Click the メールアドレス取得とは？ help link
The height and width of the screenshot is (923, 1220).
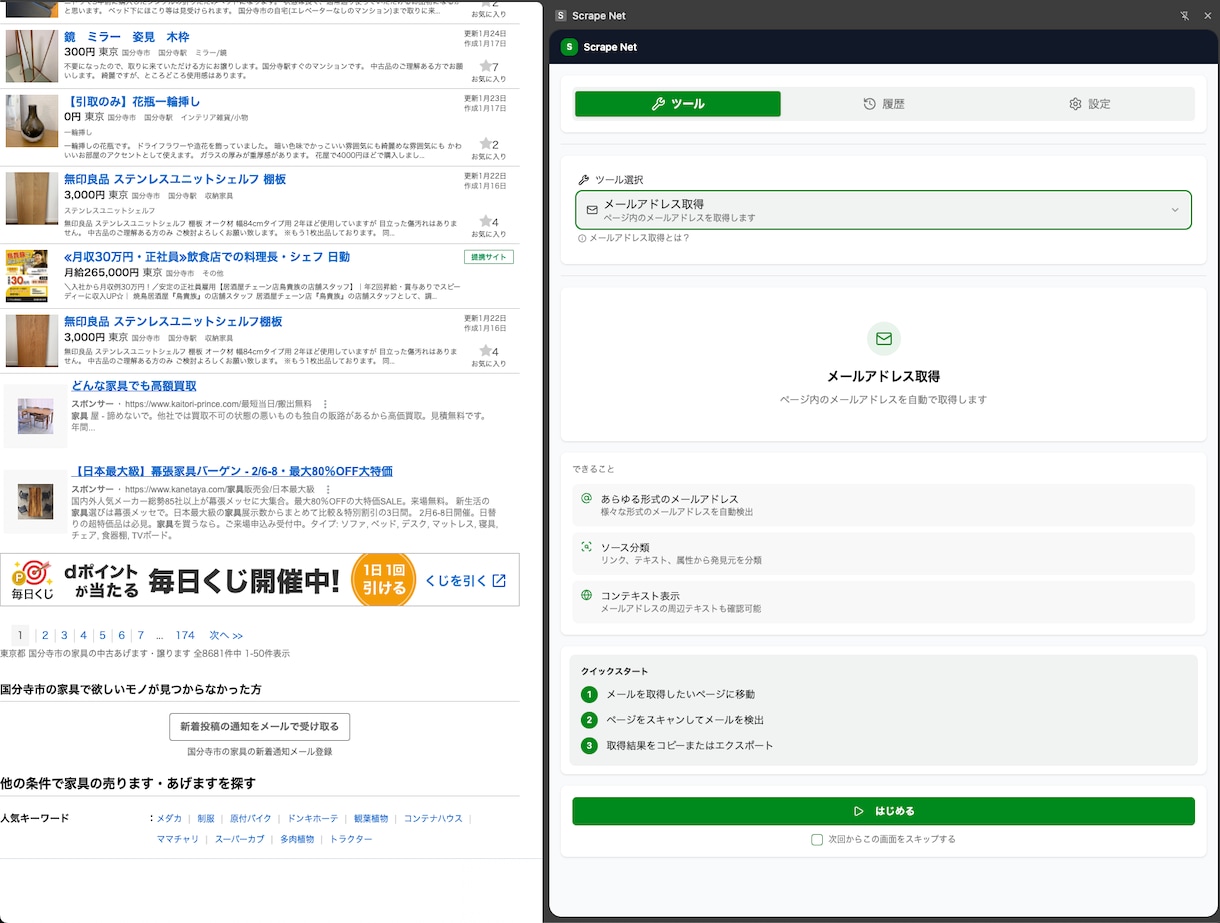coord(634,238)
